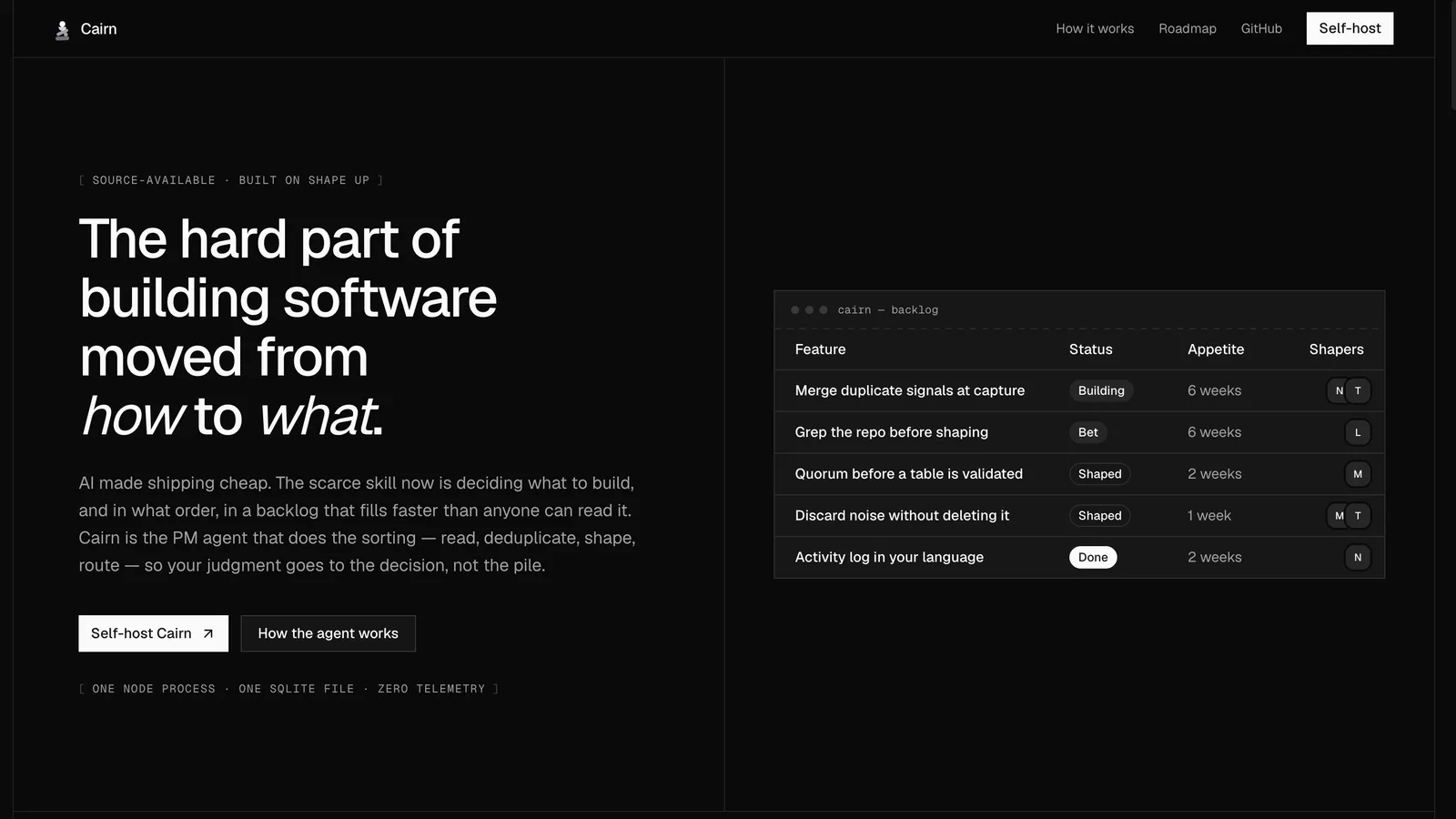Click the How the agent works button

point(328,633)
